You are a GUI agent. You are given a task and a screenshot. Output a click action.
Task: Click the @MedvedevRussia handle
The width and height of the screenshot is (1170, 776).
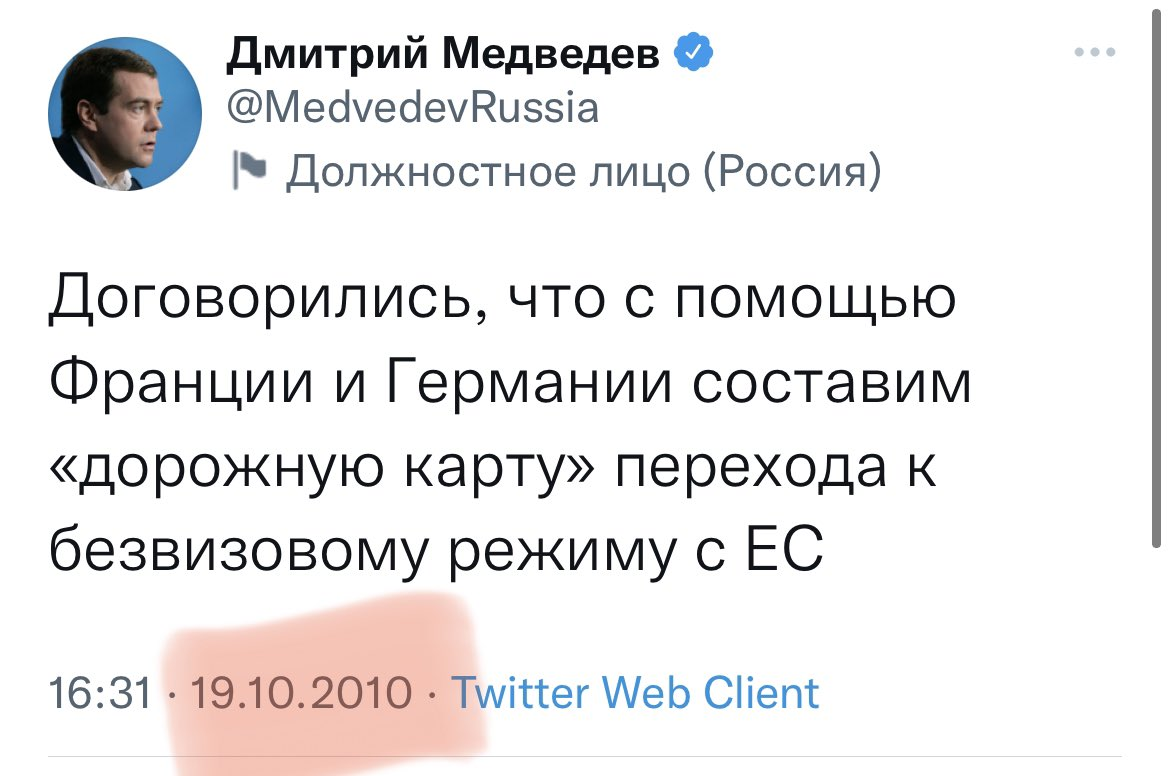click(x=413, y=107)
